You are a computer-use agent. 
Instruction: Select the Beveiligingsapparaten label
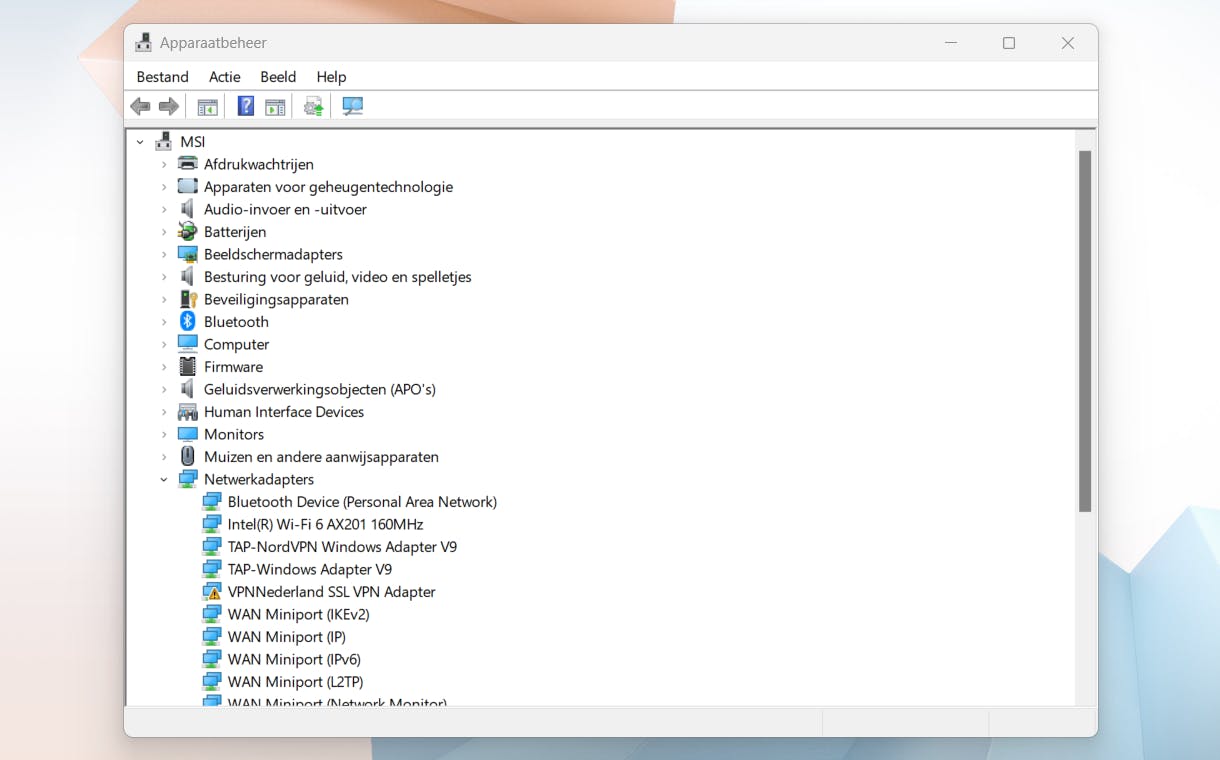276,299
